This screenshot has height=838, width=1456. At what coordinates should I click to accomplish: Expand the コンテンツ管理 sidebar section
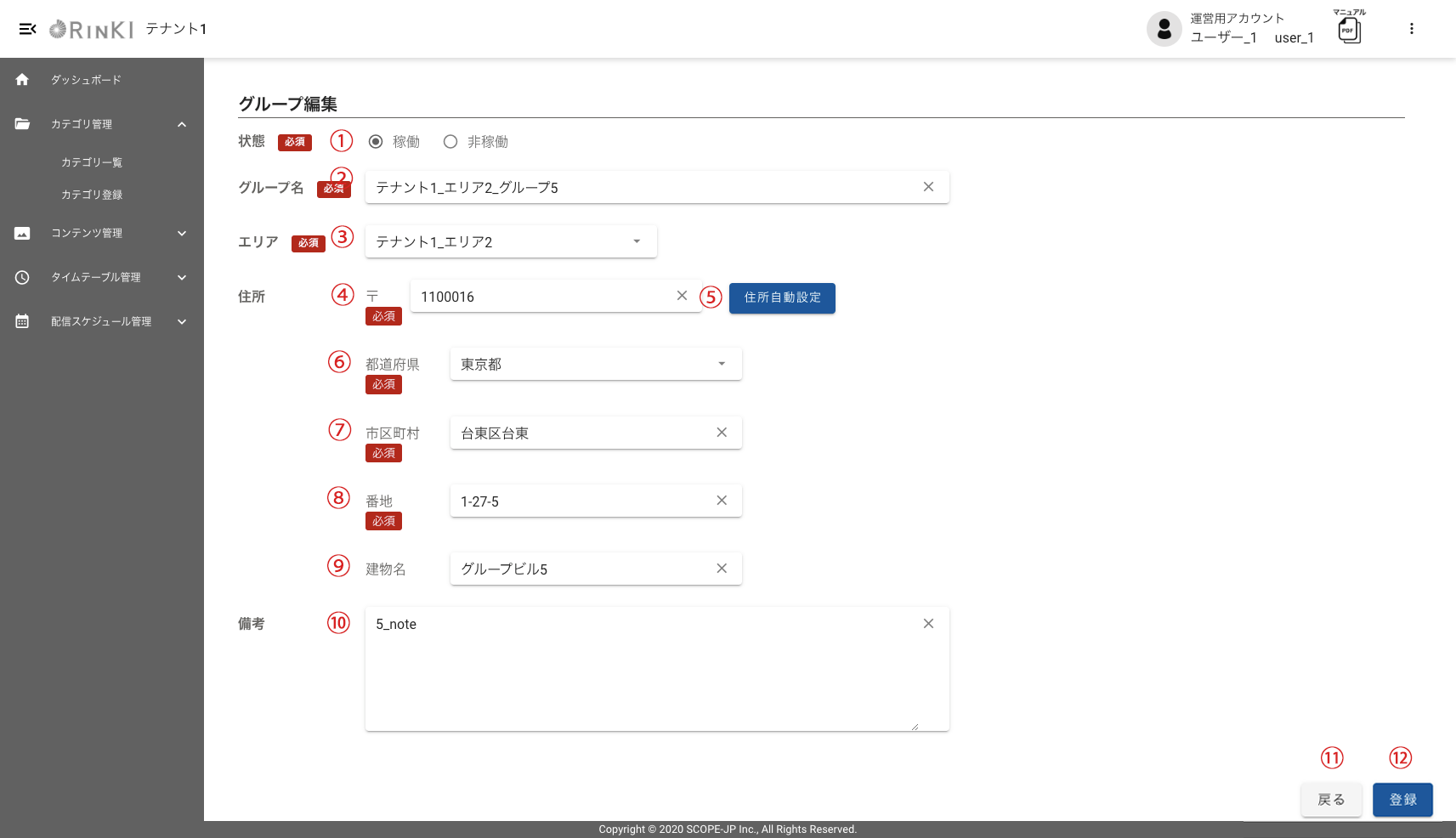point(102,233)
